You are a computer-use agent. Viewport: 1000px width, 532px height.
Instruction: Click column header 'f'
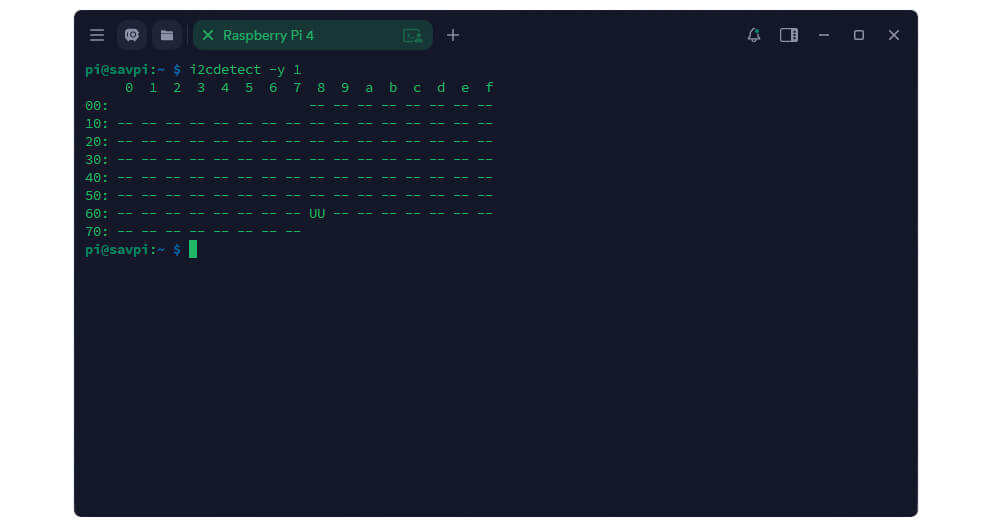489,87
